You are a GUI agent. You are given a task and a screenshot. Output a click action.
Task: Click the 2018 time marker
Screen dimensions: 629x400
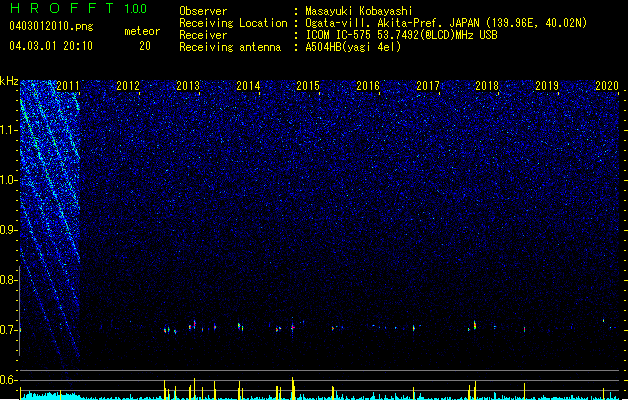(487, 86)
